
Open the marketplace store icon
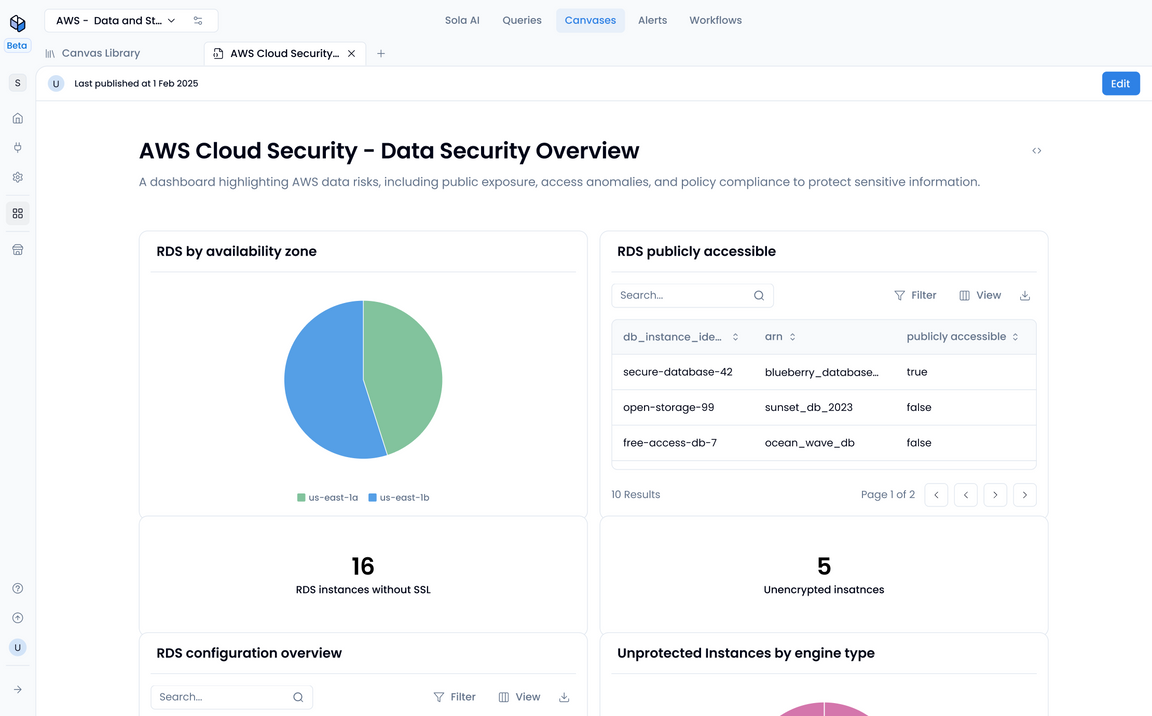[18, 250]
